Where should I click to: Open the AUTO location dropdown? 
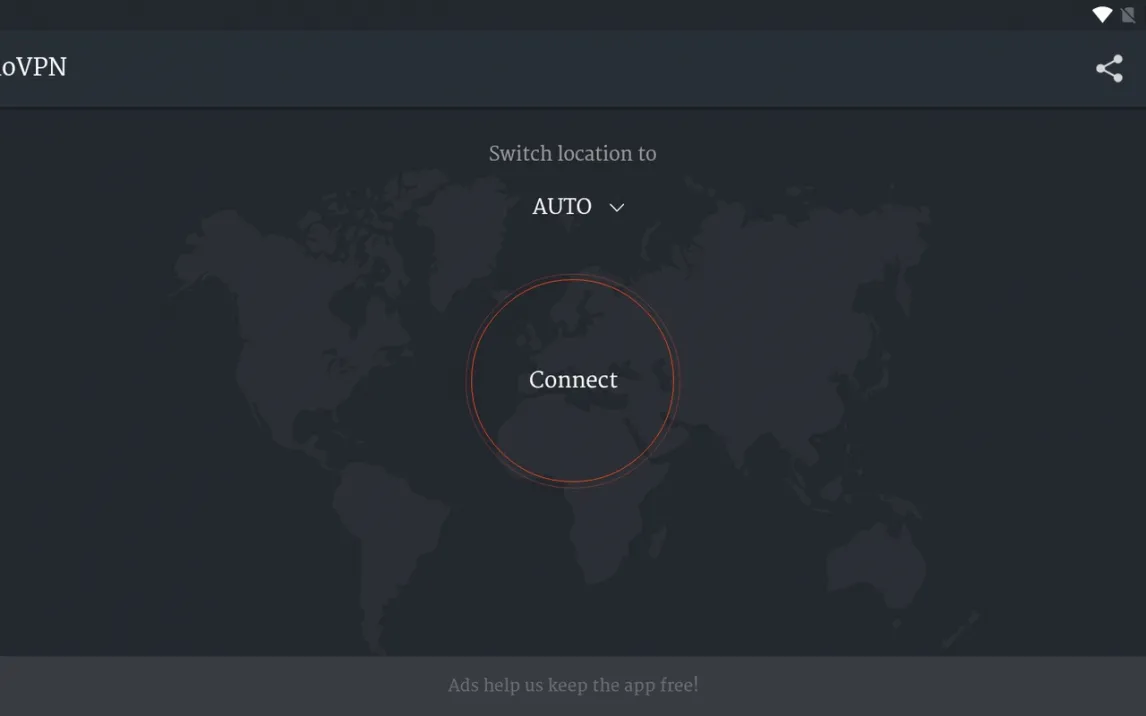562,207
